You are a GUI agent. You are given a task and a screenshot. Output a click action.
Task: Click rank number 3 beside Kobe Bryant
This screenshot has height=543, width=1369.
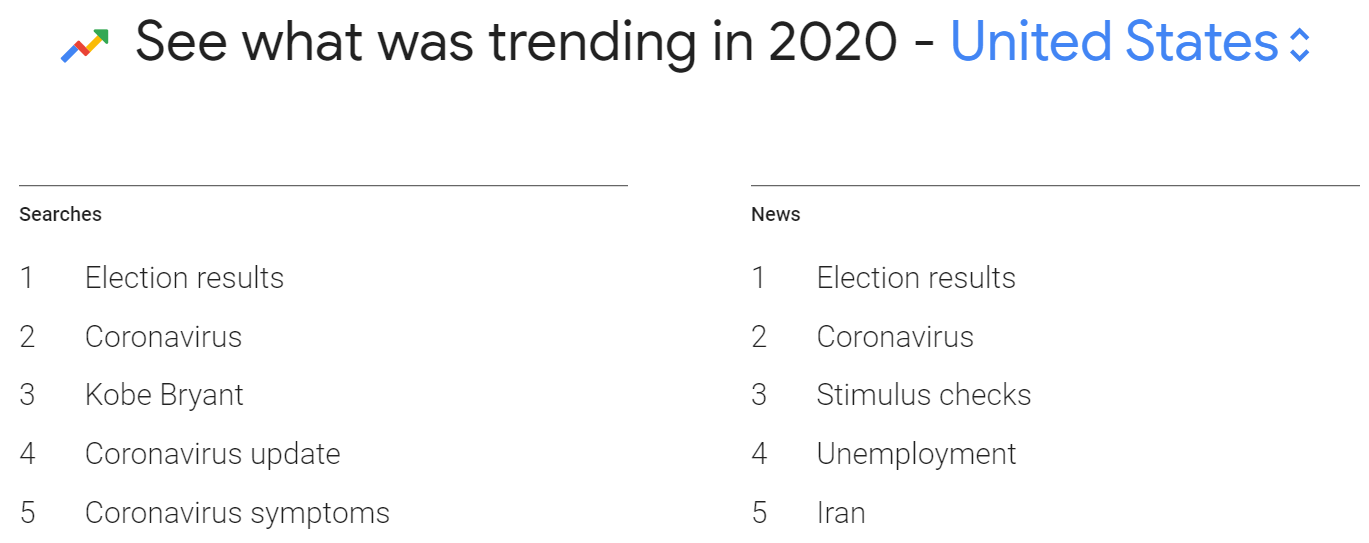tap(27, 395)
